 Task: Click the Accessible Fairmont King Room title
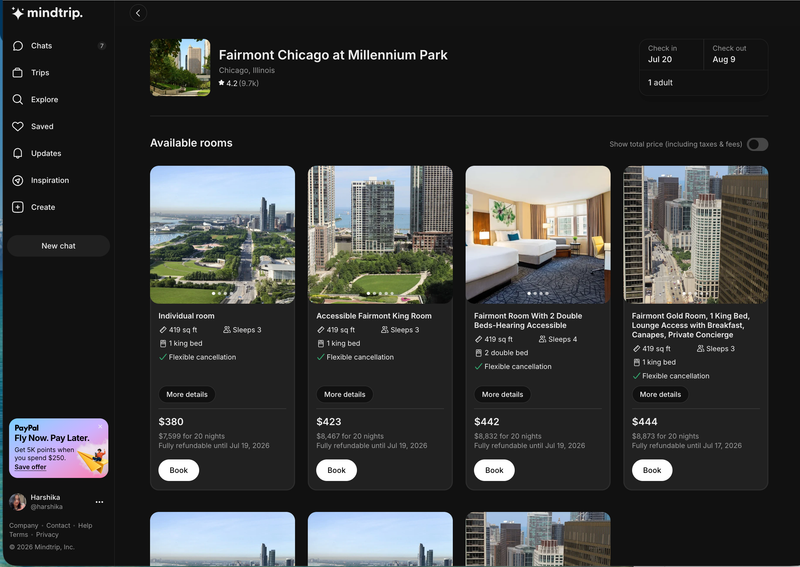(374, 316)
